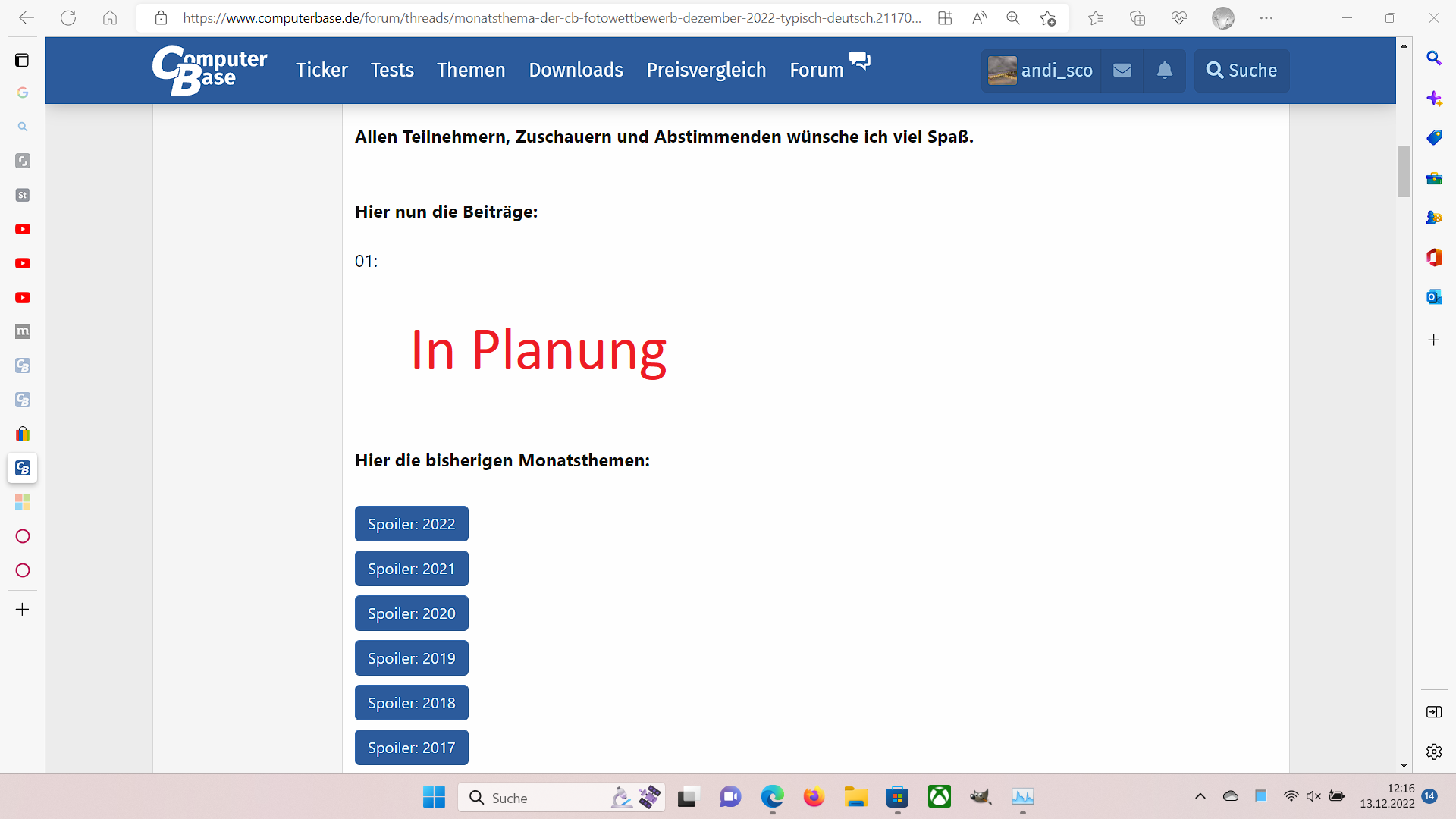Toggle the muted volume tray icon
The image size is (1456, 819).
coord(1313,796)
